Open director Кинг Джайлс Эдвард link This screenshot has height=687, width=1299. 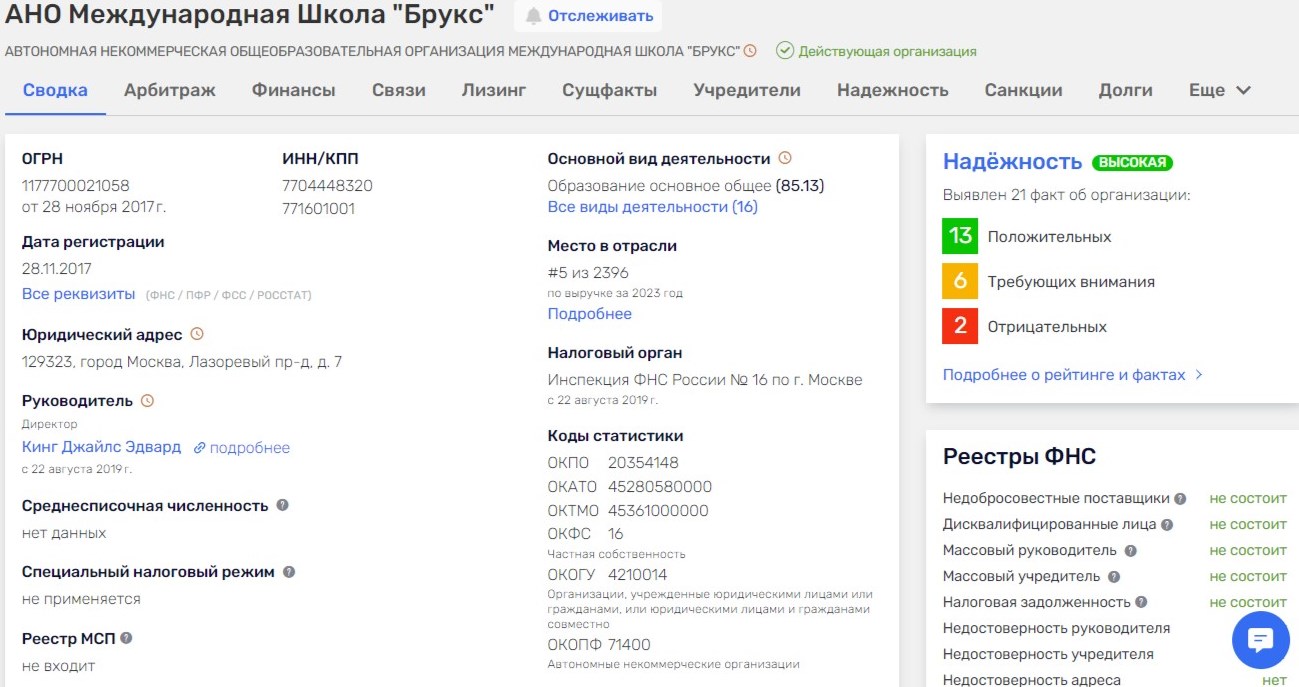(102, 447)
